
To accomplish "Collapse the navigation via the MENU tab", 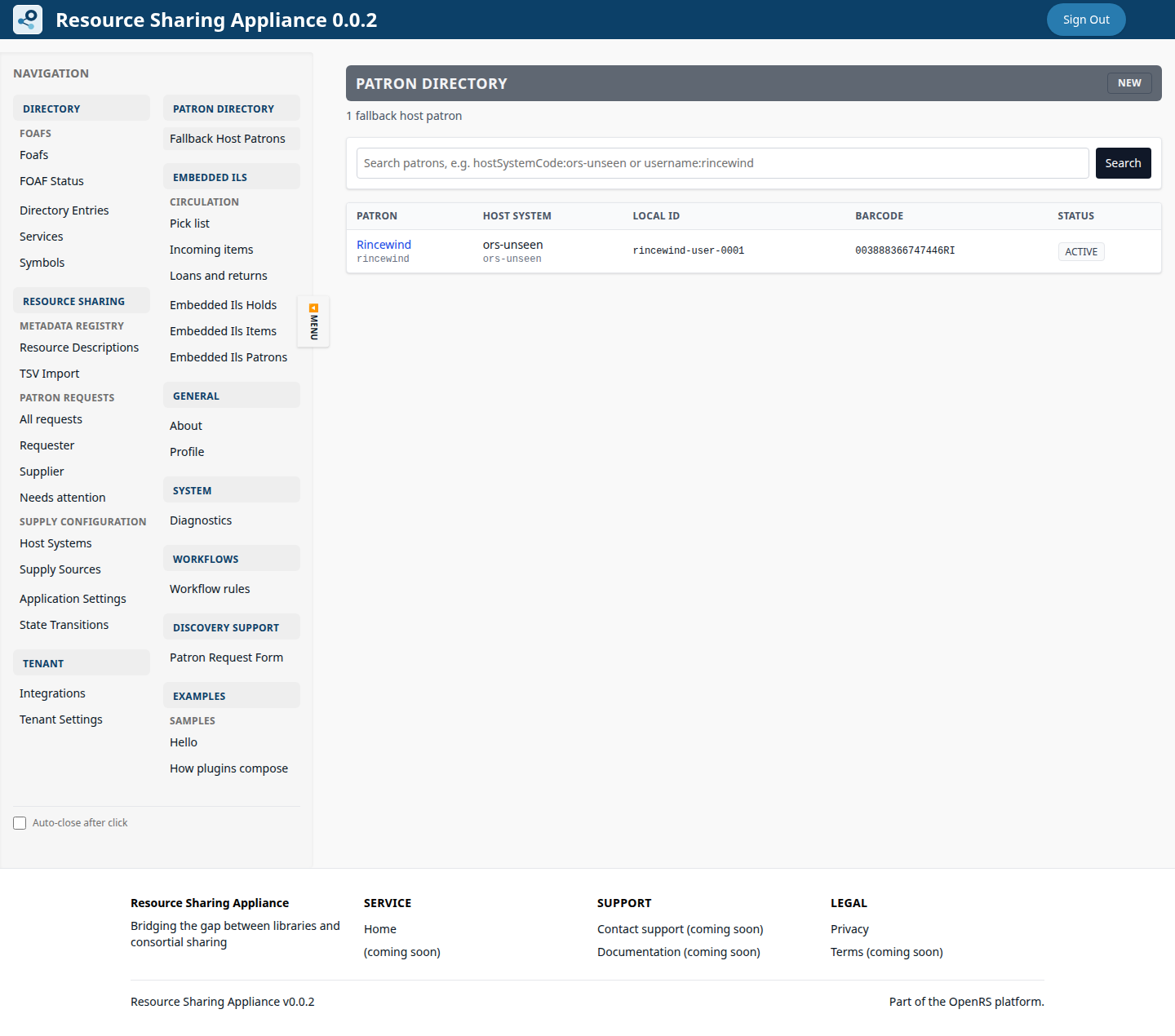I will 313,321.
